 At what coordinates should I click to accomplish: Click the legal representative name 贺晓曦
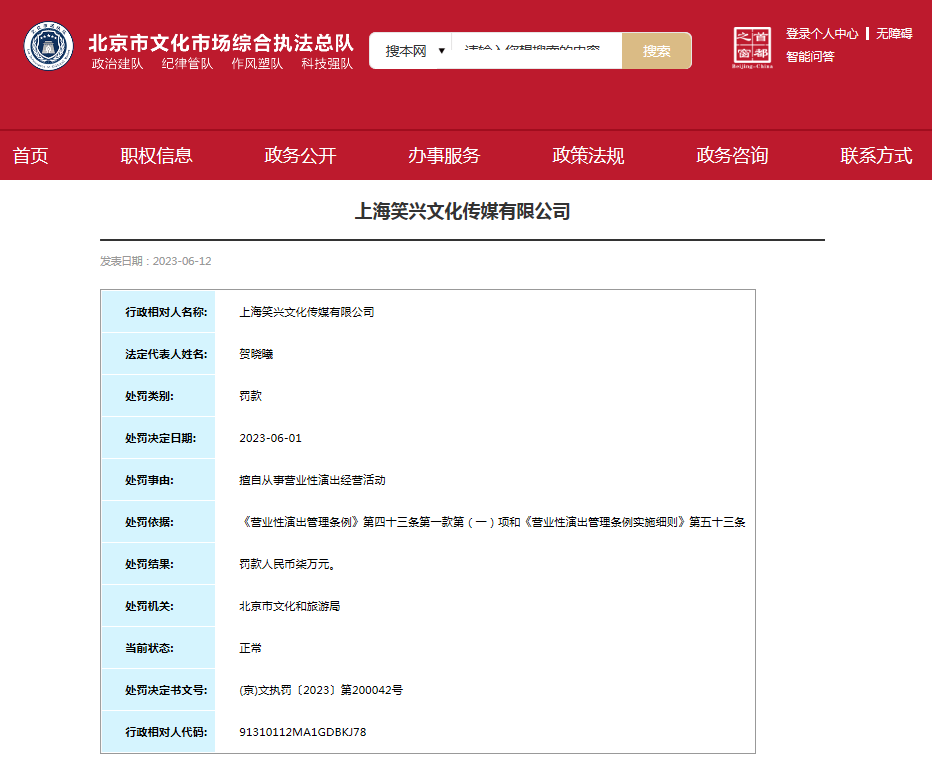click(x=256, y=354)
